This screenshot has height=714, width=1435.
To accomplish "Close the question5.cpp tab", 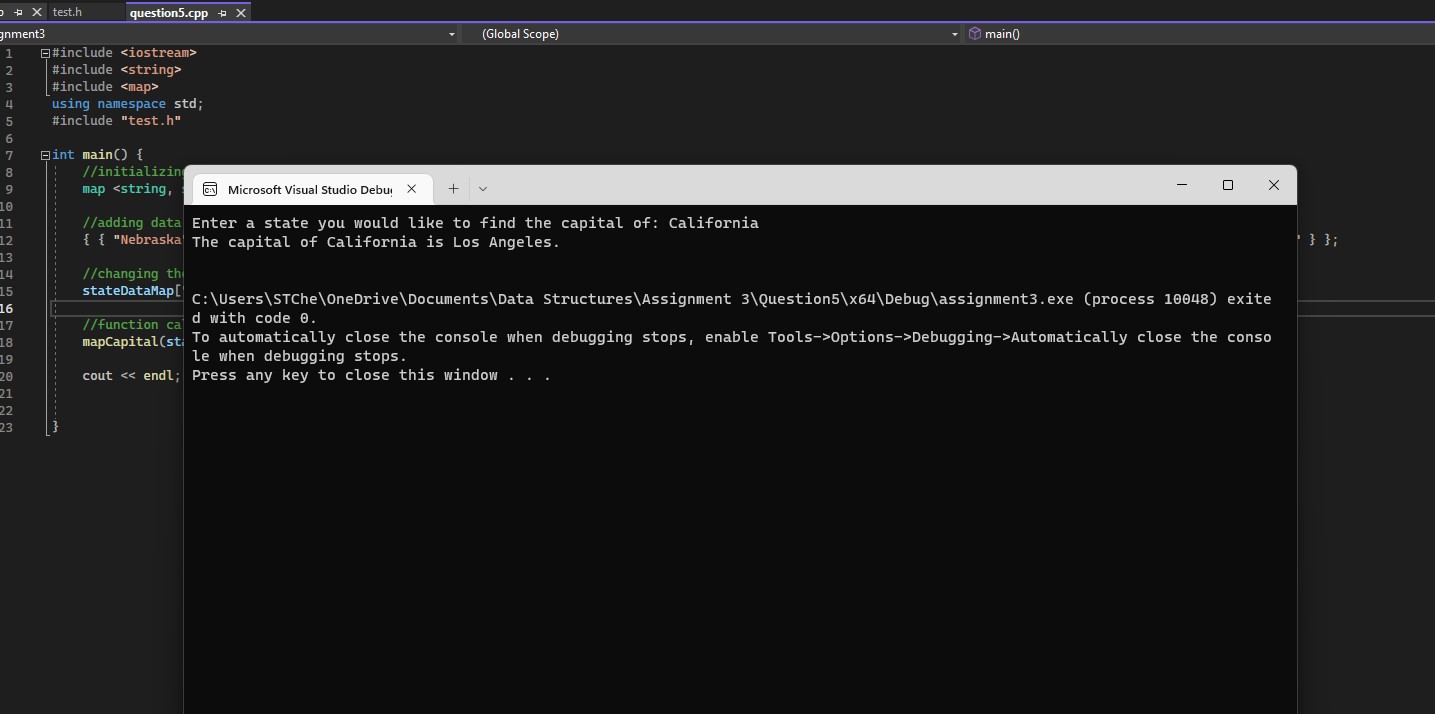I will (x=241, y=12).
